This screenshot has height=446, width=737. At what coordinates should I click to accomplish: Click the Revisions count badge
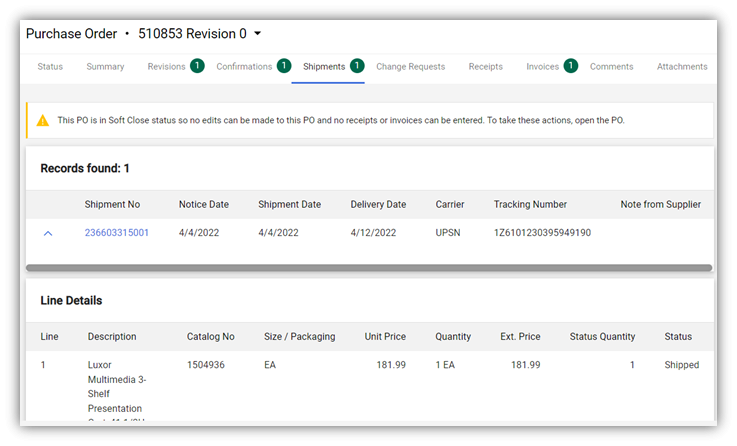pos(197,66)
